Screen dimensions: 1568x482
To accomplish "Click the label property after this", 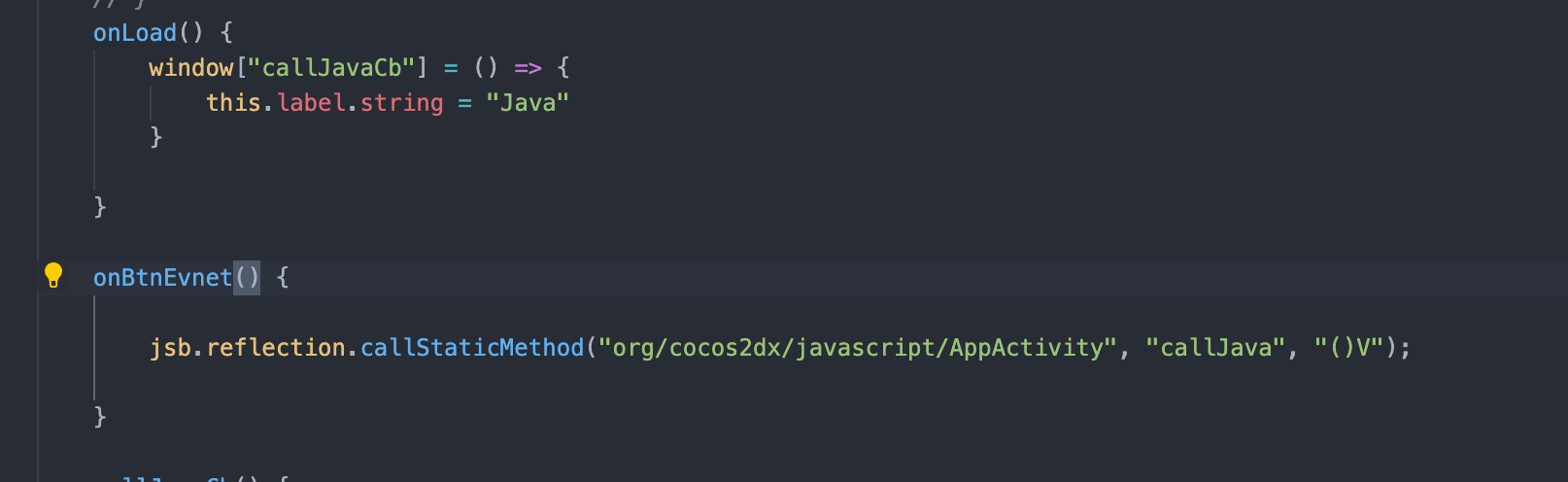I will click(311, 103).
